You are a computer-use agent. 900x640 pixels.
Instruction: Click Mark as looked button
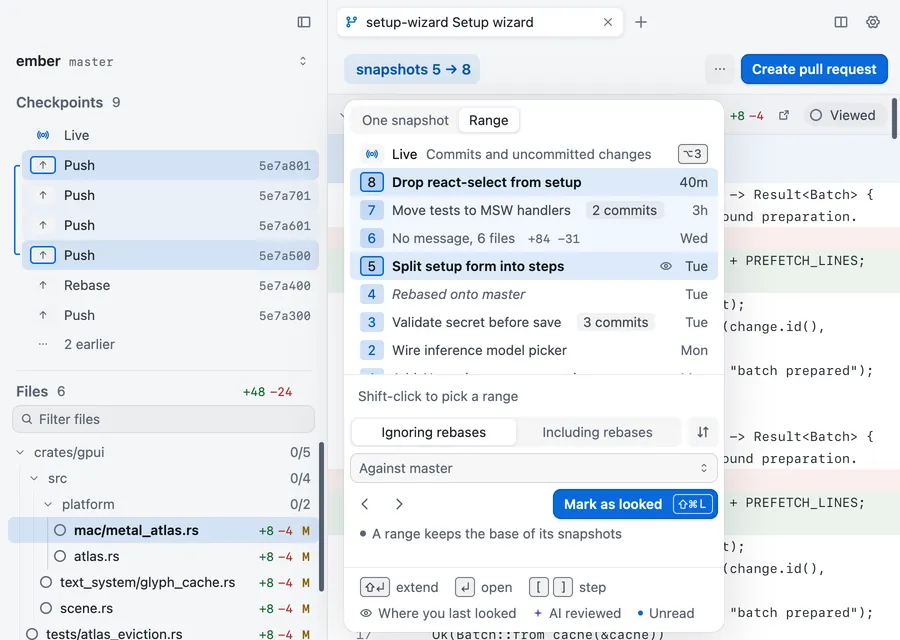coord(635,504)
